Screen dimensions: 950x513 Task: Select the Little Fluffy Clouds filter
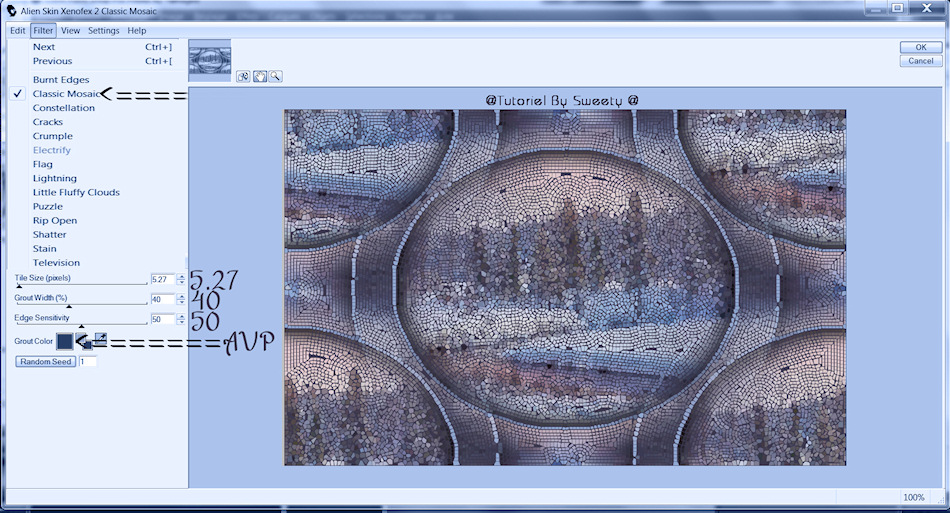[x=97, y=192]
